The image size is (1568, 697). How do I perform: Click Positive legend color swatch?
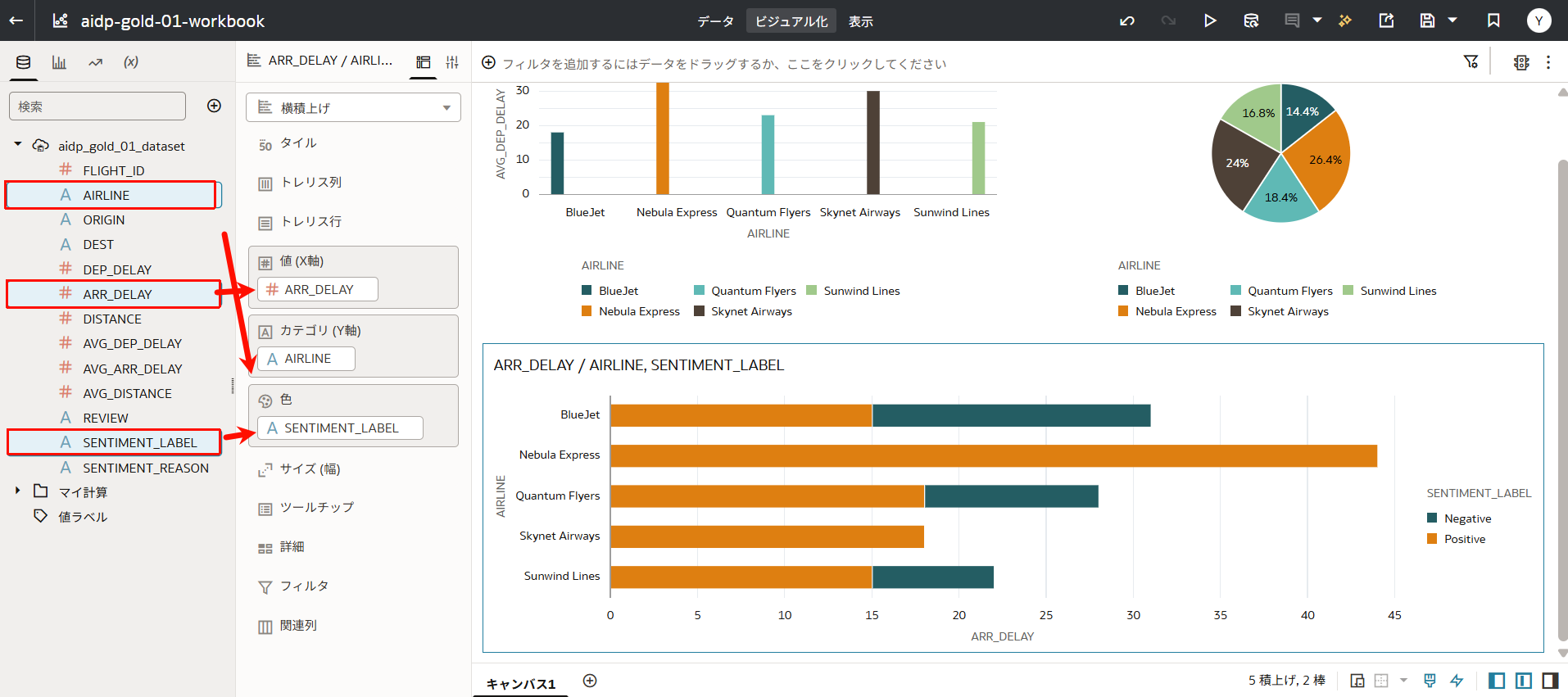click(x=1432, y=538)
